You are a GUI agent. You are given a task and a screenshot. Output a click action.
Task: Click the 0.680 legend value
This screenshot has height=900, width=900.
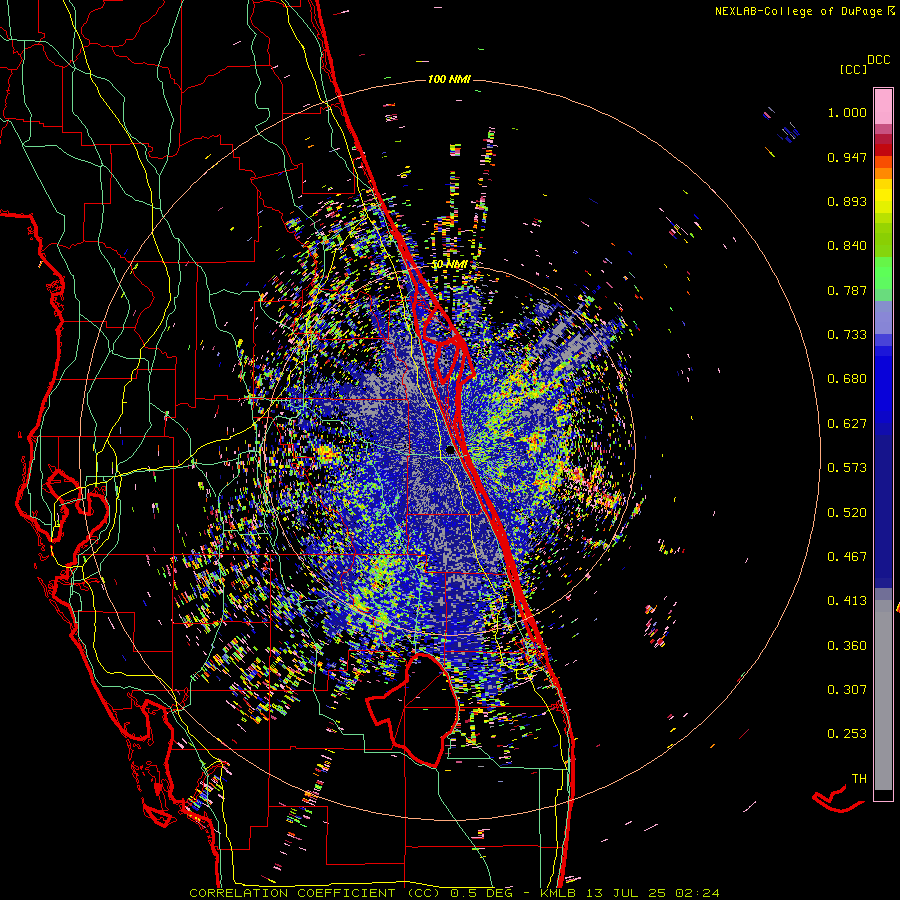[847, 379]
